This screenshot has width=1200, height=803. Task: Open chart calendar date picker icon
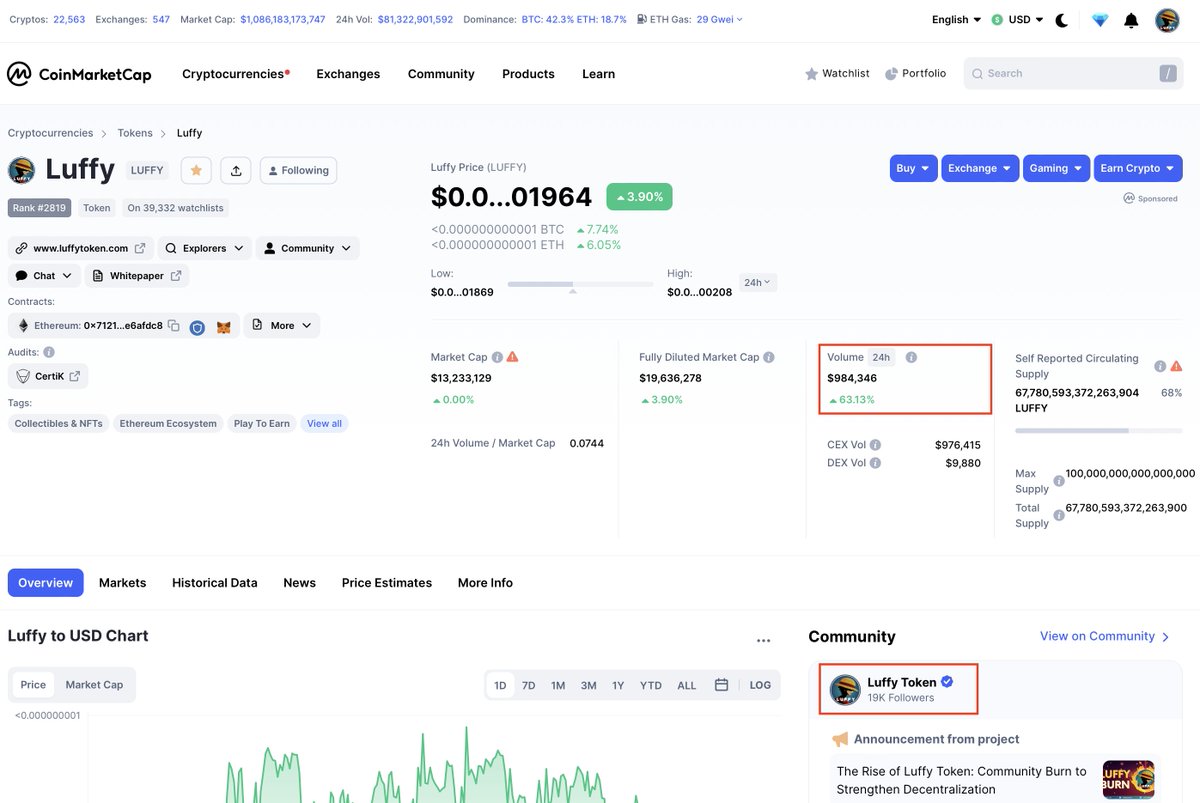pyautogui.click(x=721, y=685)
